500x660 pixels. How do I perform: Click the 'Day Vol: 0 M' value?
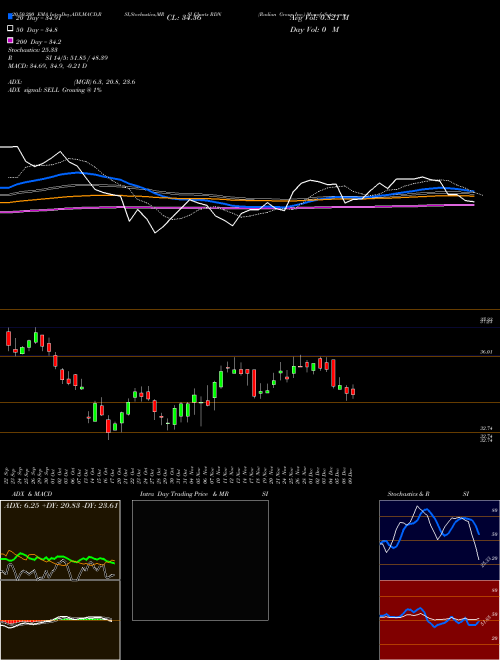314,29
